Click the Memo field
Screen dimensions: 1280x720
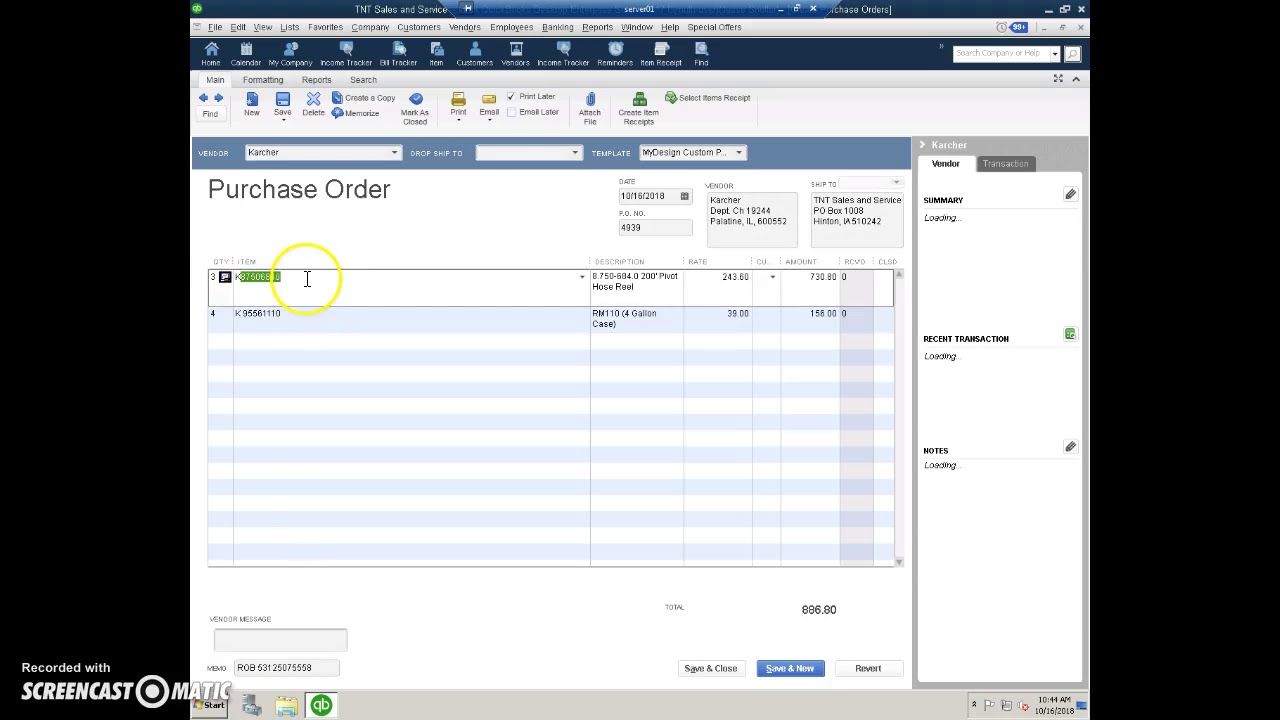[x=286, y=668]
